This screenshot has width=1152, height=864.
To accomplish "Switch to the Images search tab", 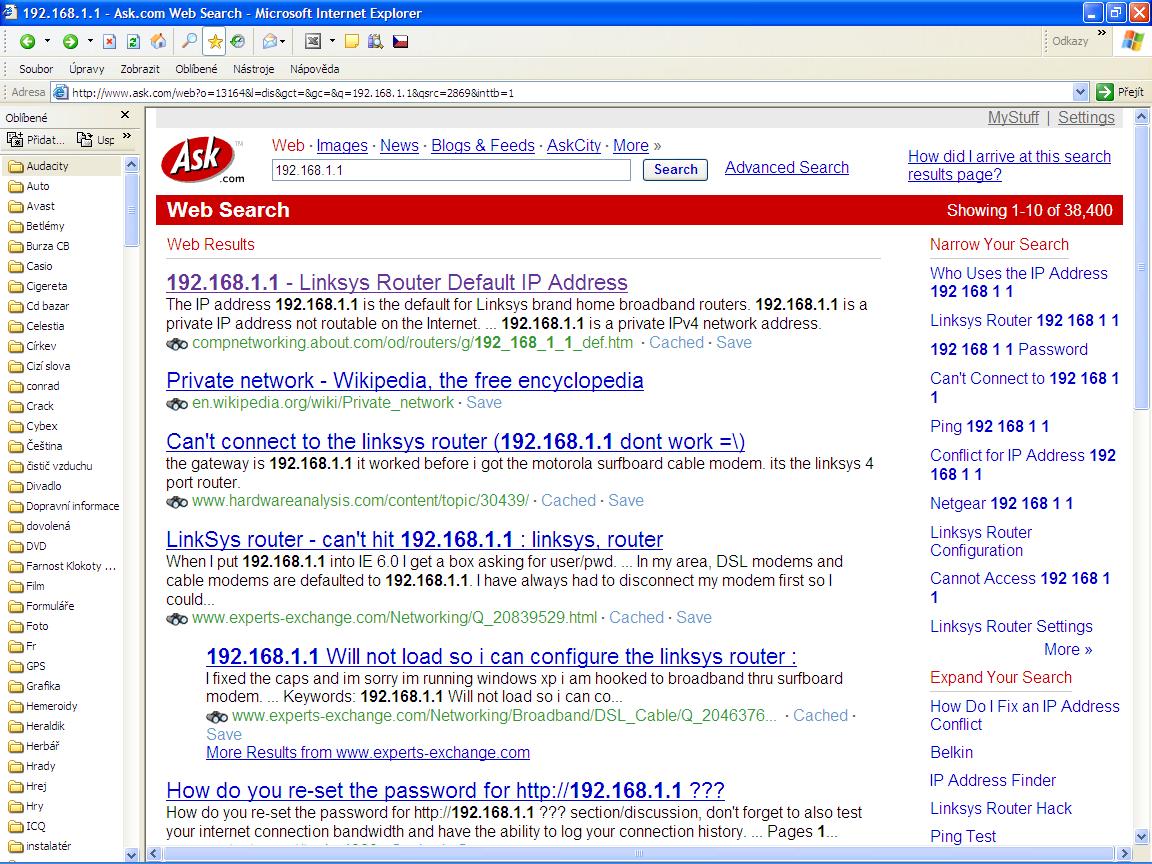I will pyautogui.click(x=342, y=145).
